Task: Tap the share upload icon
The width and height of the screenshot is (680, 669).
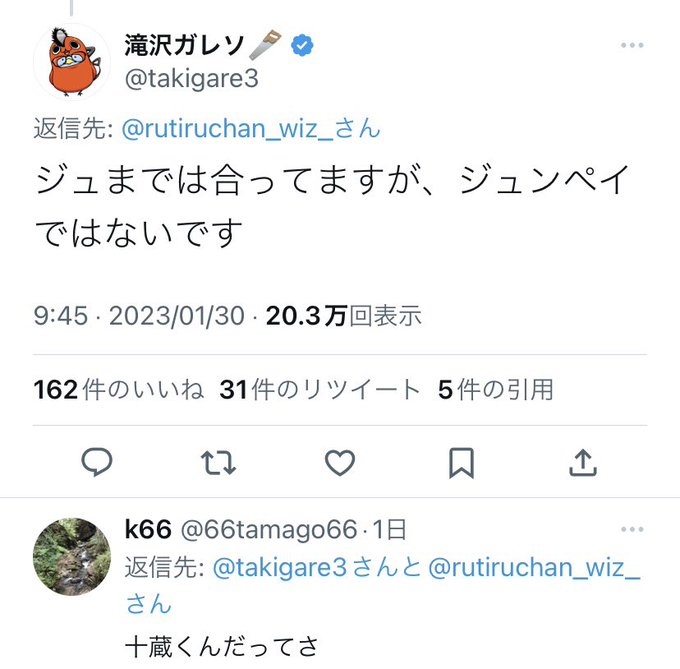Action: tap(582, 461)
